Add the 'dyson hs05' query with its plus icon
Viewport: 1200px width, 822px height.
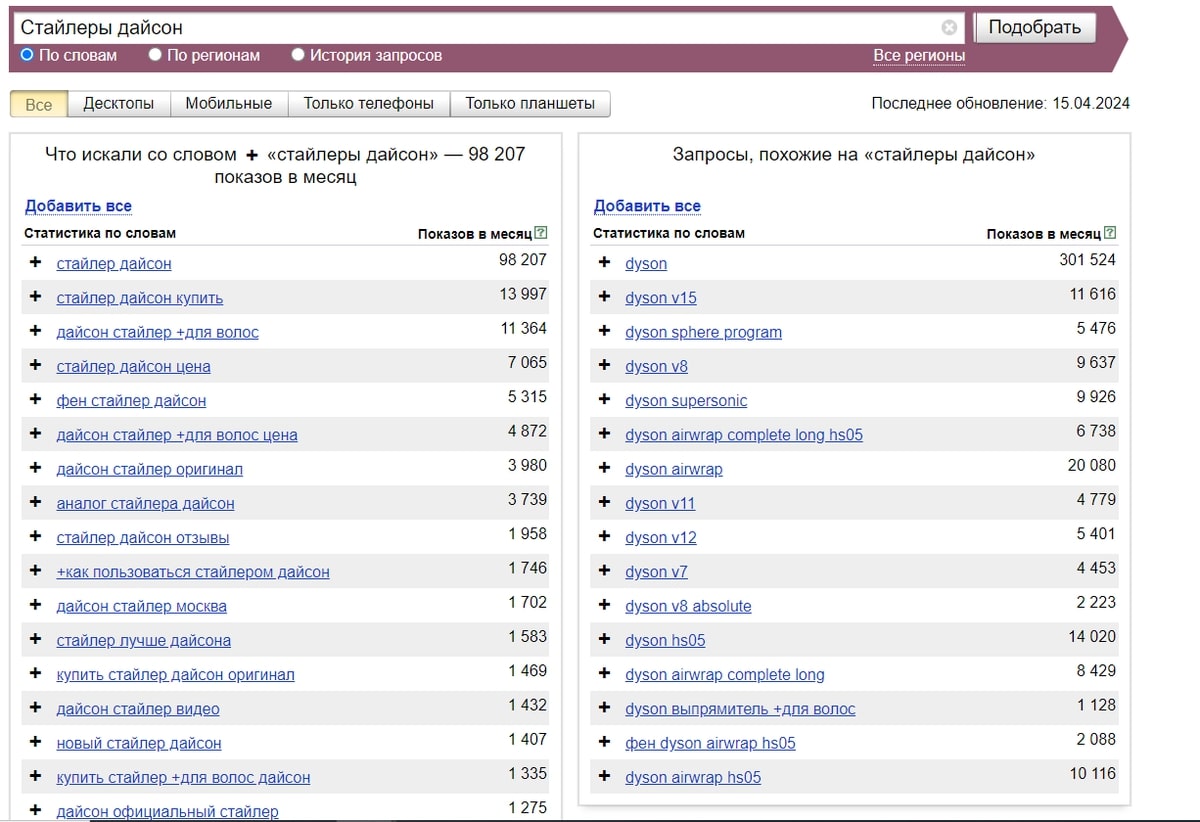pyautogui.click(x=604, y=639)
